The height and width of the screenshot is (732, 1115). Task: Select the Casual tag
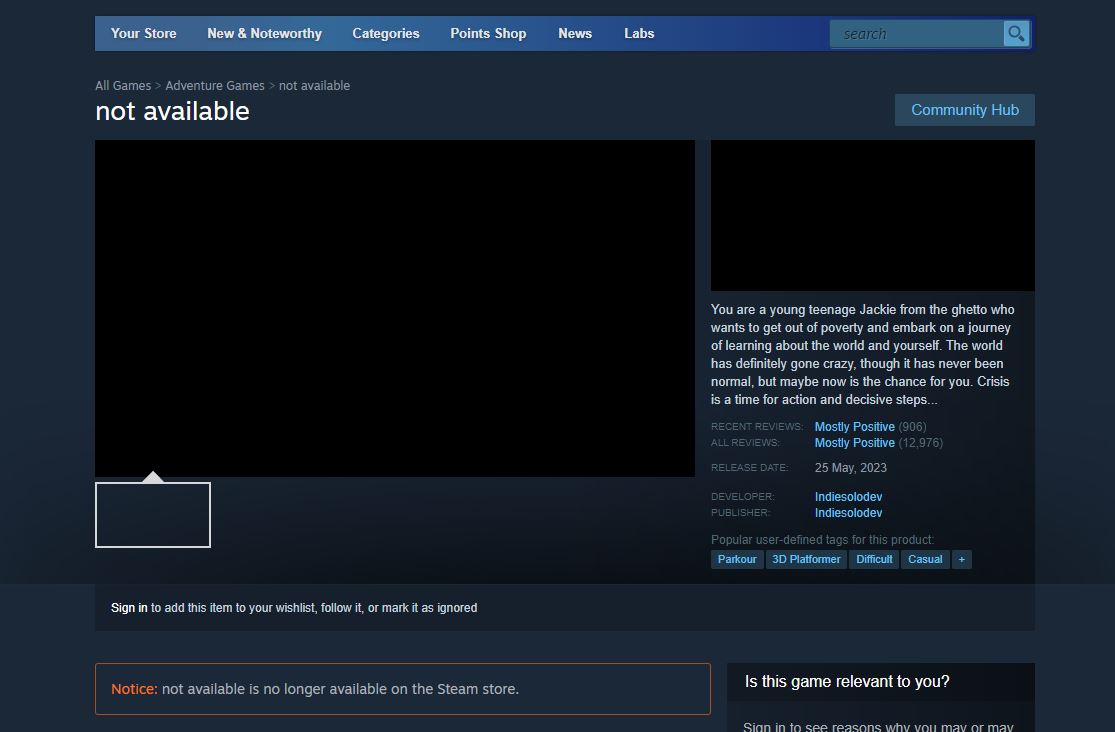(925, 559)
